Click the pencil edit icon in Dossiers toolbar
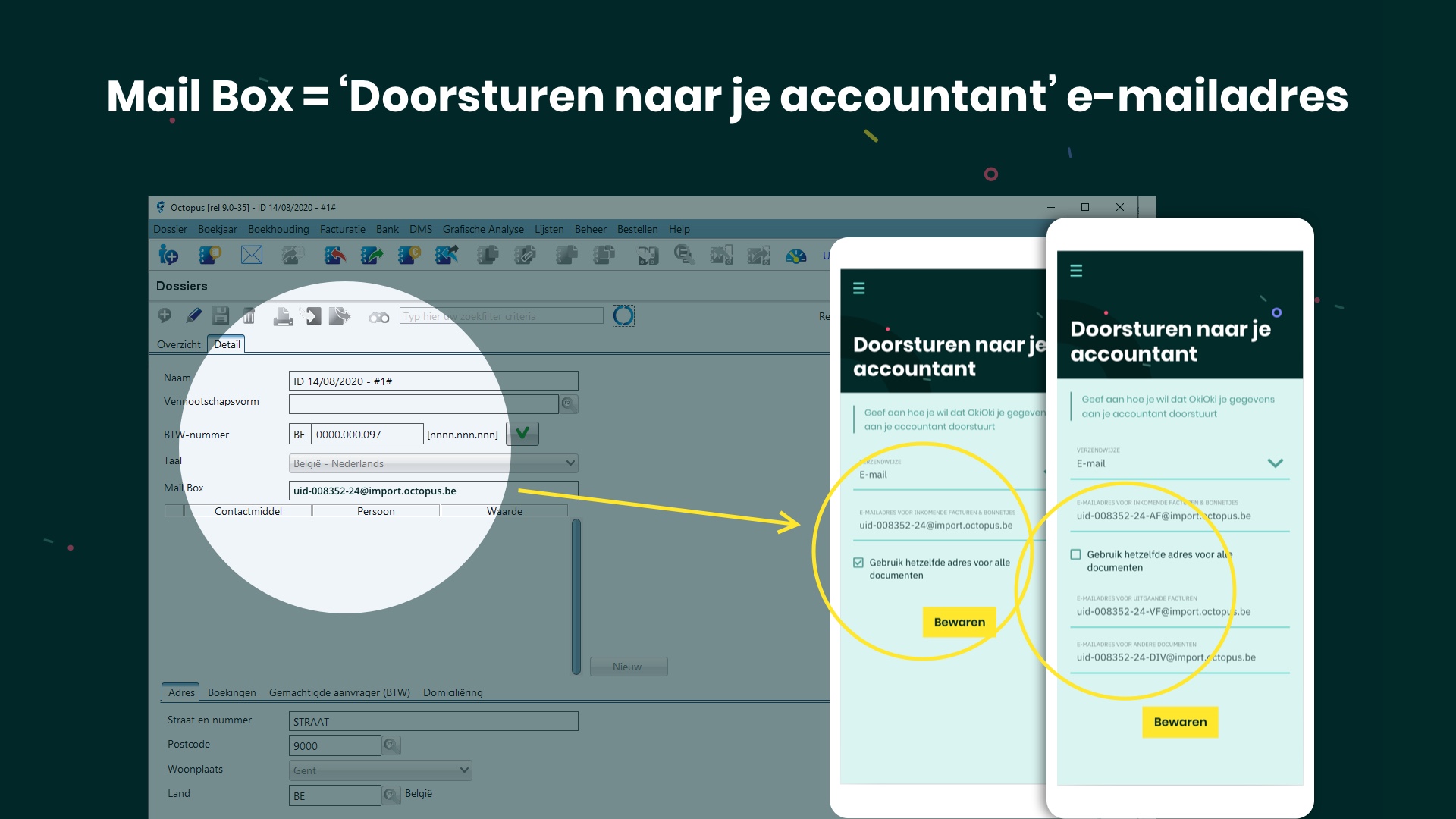The width and height of the screenshot is (1456, 819). [x=193, y=315]
